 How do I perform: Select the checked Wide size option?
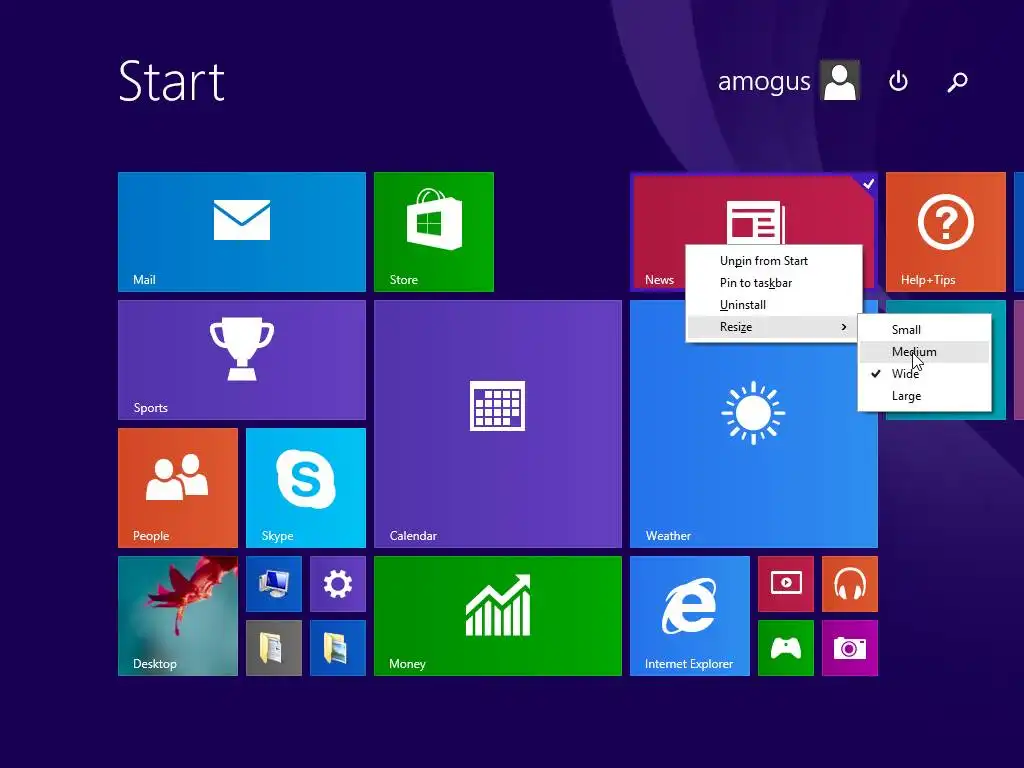(x=925, y=374)
